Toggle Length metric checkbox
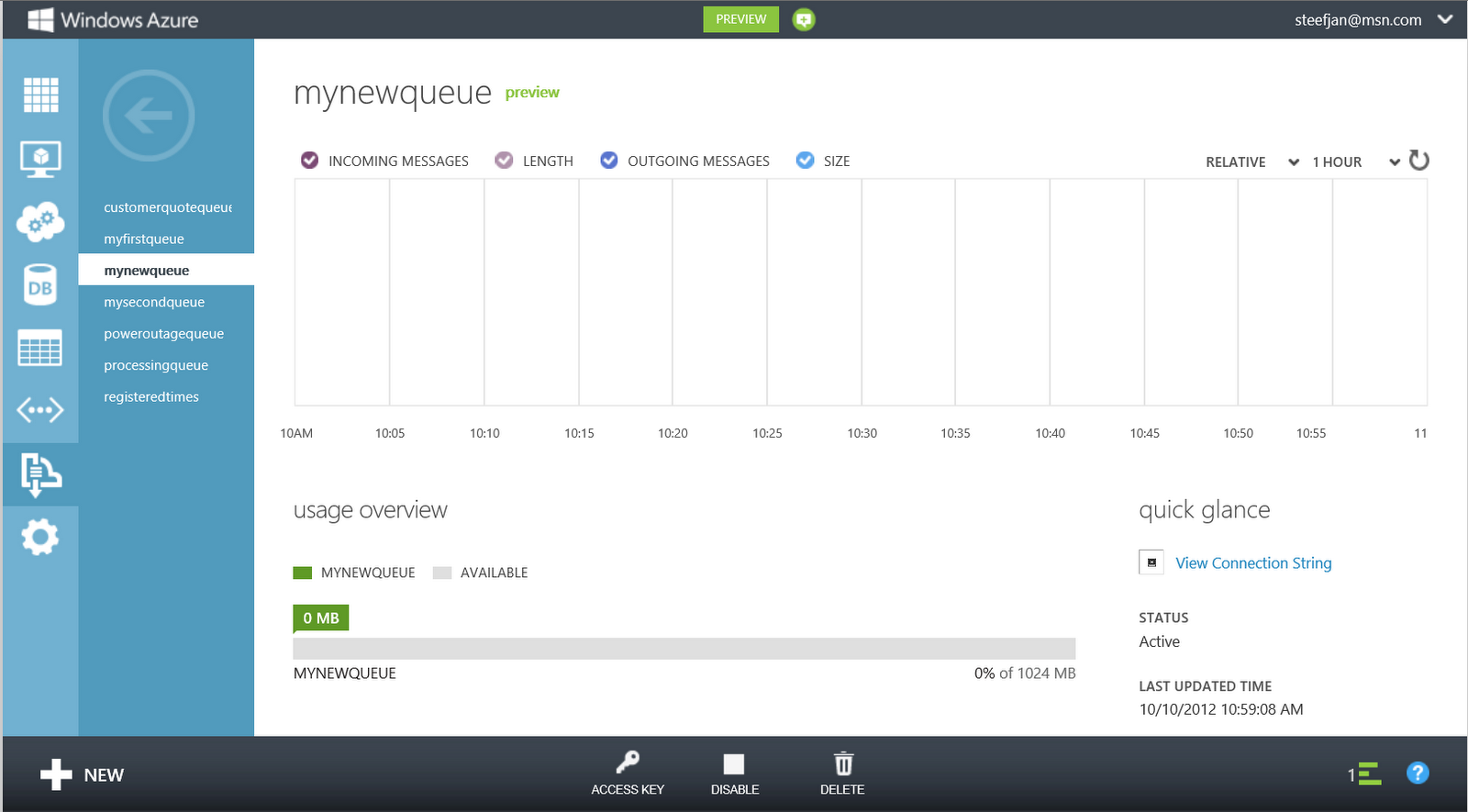The width and height of the screenshot is (1468, 812). point(504,161)
